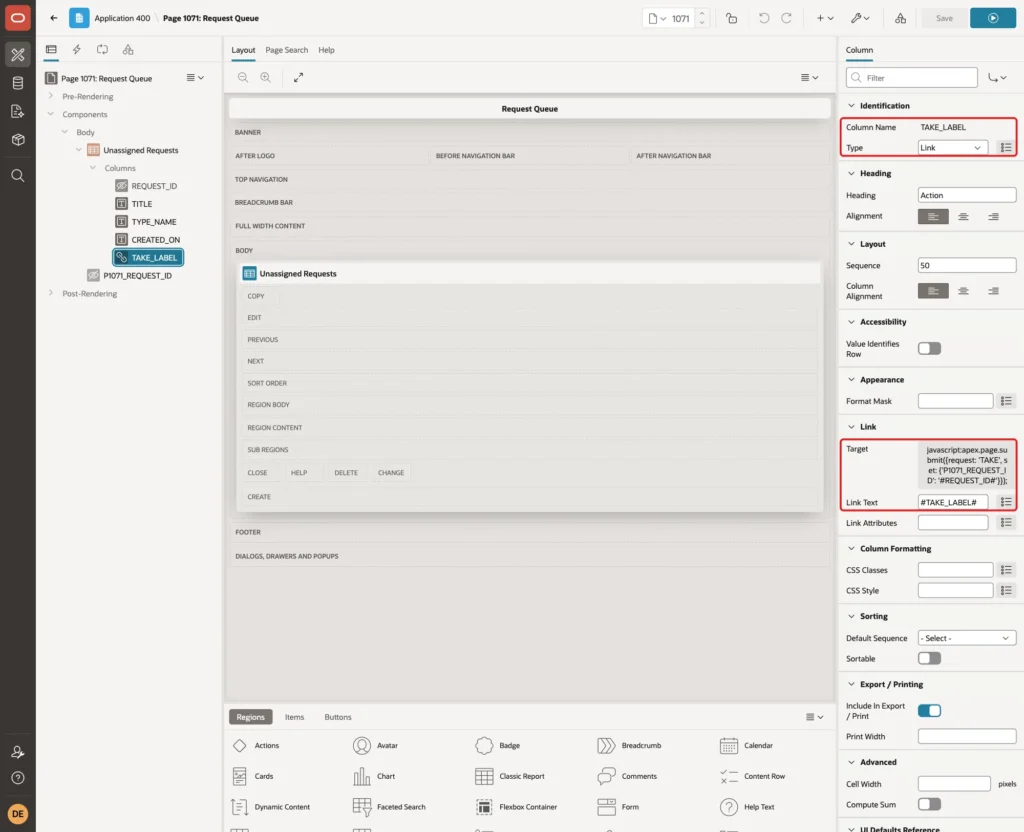
Task: Click the Heading input field
Action: pyautogui.click(x=967, y=195)
